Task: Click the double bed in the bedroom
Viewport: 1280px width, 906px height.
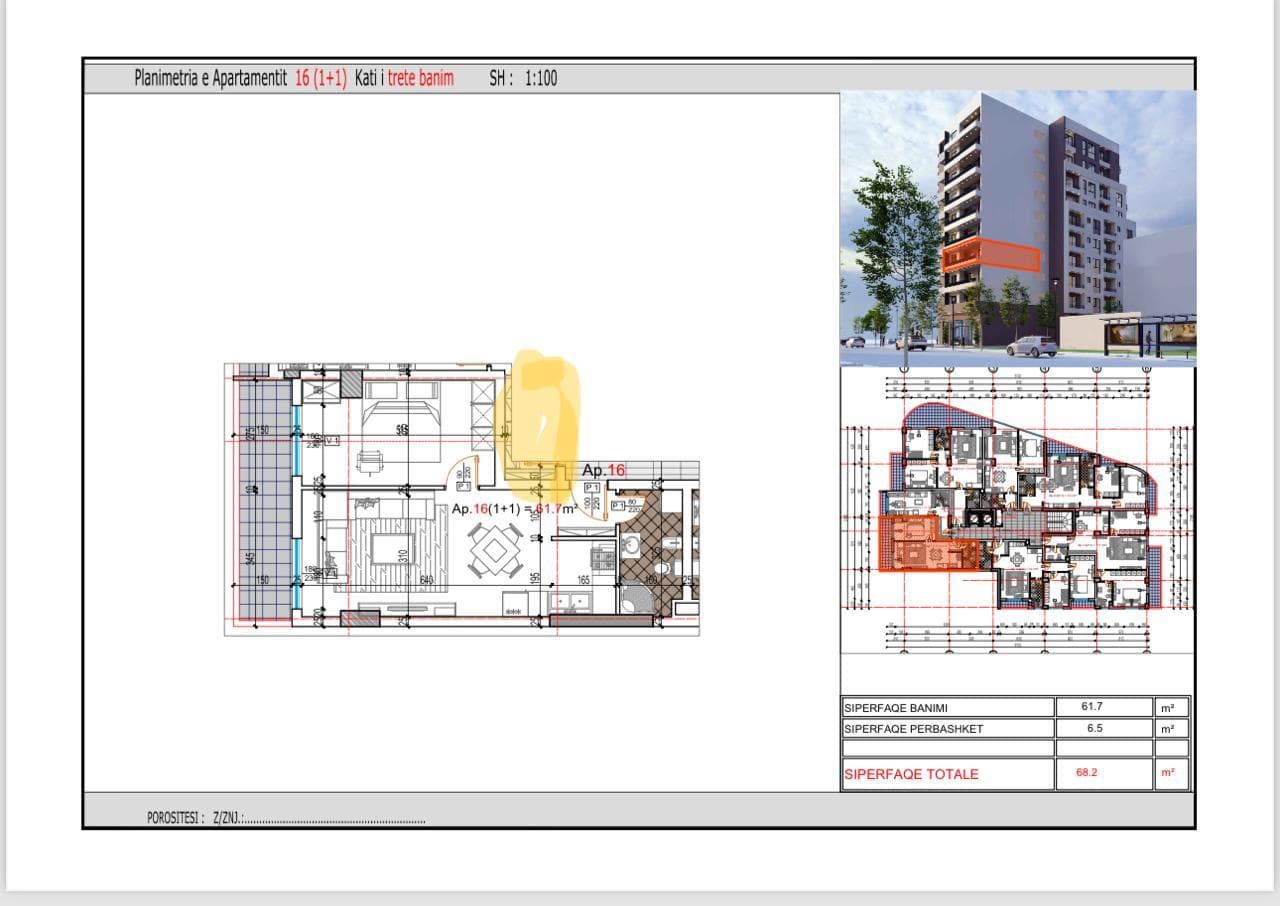Action: point(401,420)
